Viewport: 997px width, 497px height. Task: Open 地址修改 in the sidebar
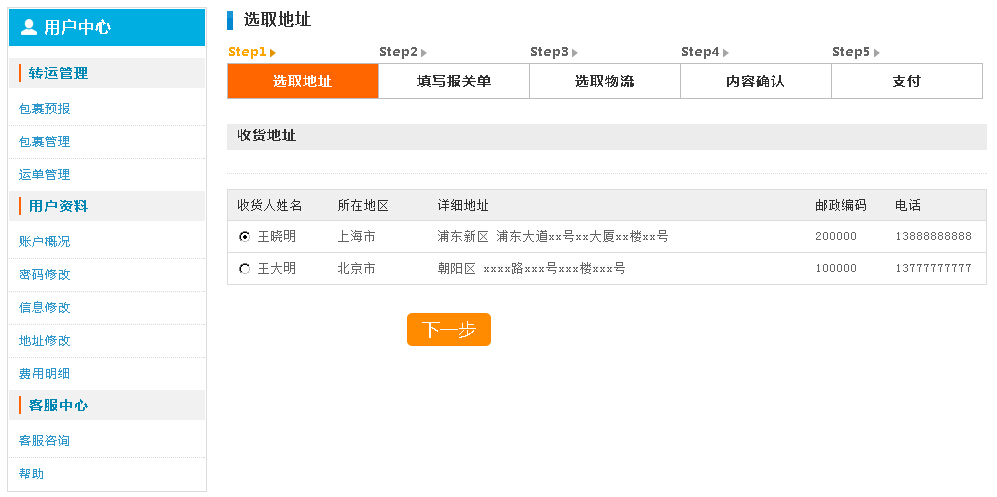[45, 341]
